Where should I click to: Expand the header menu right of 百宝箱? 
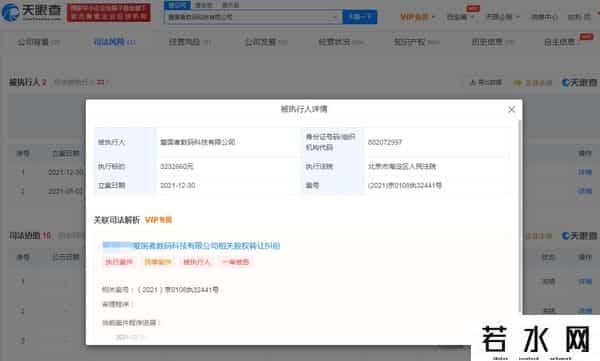coord(503,17)
